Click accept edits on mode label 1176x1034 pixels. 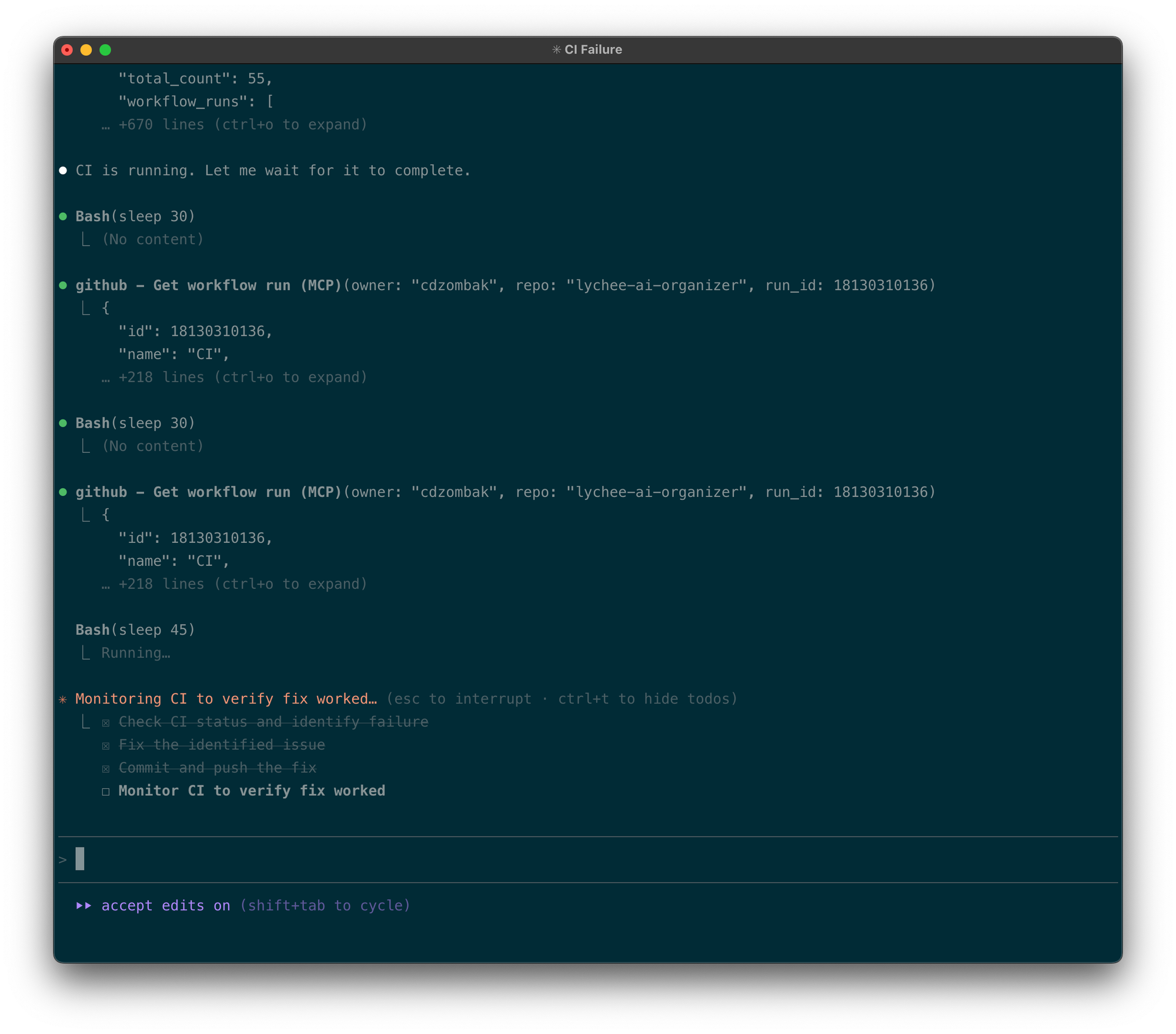[x=166, y=905]
